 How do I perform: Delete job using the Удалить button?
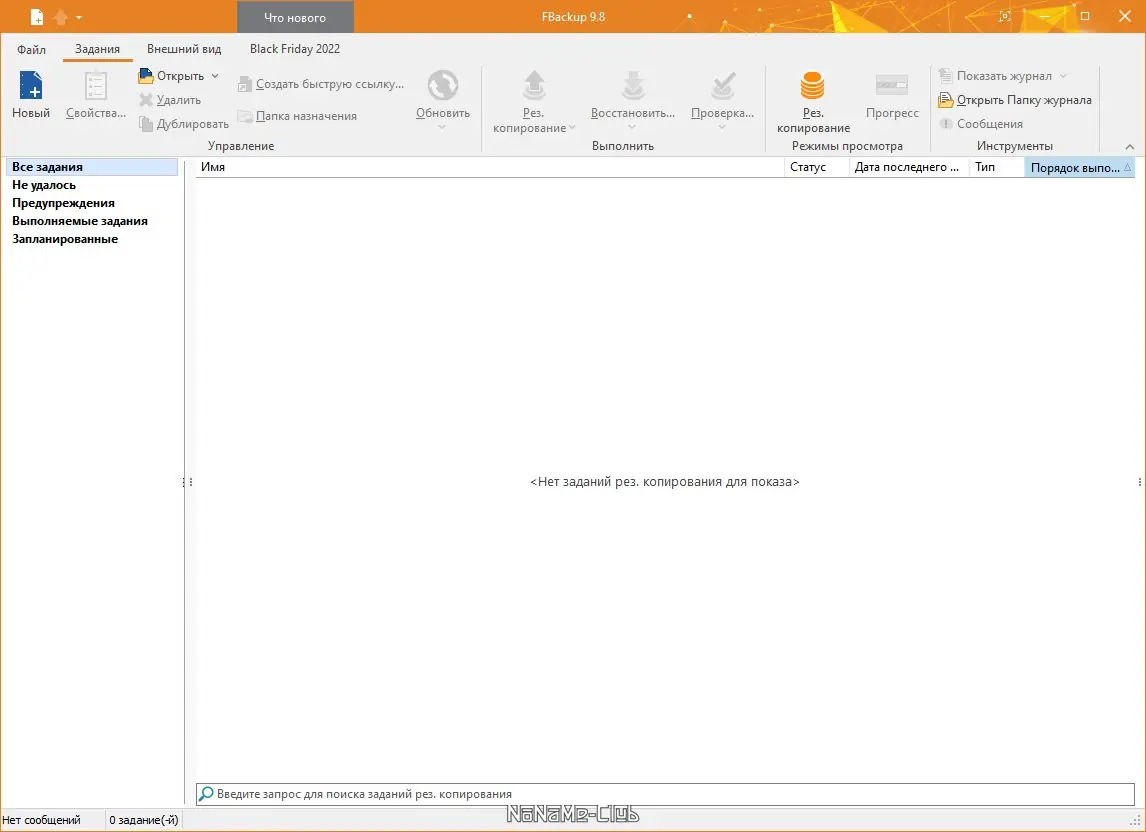pos(170,99)
